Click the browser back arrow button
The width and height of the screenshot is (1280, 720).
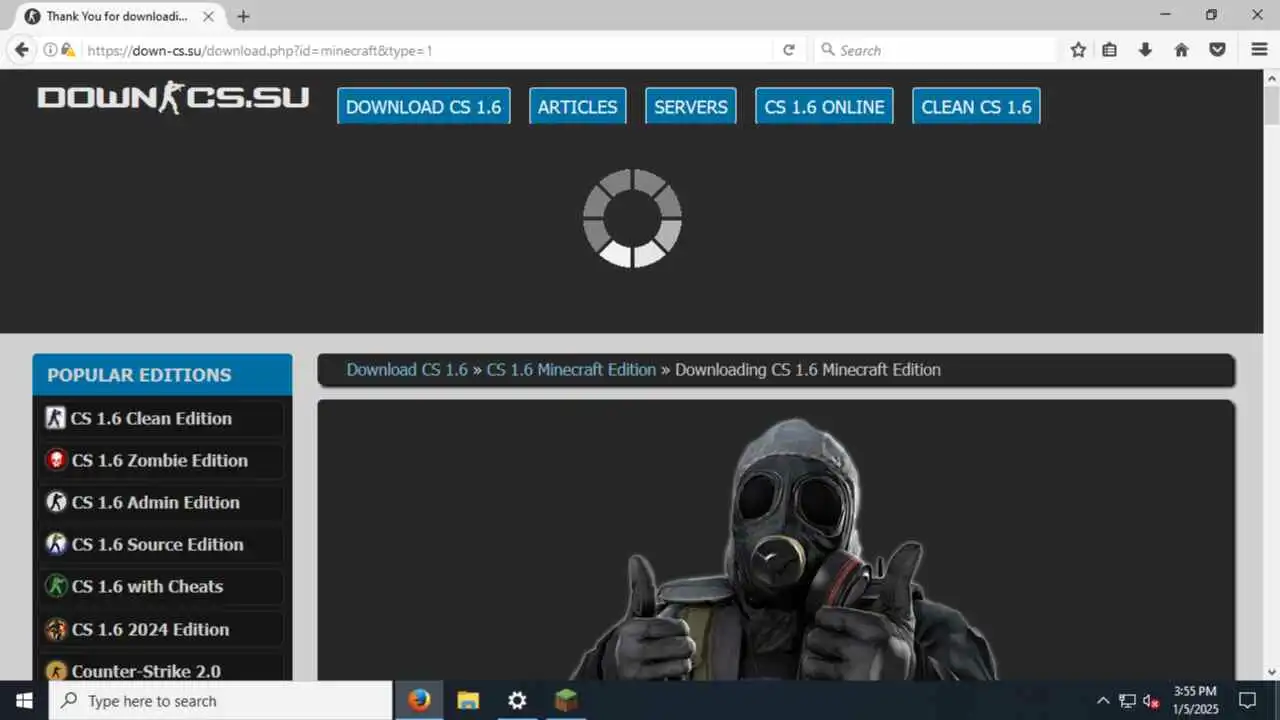[21, 50]
